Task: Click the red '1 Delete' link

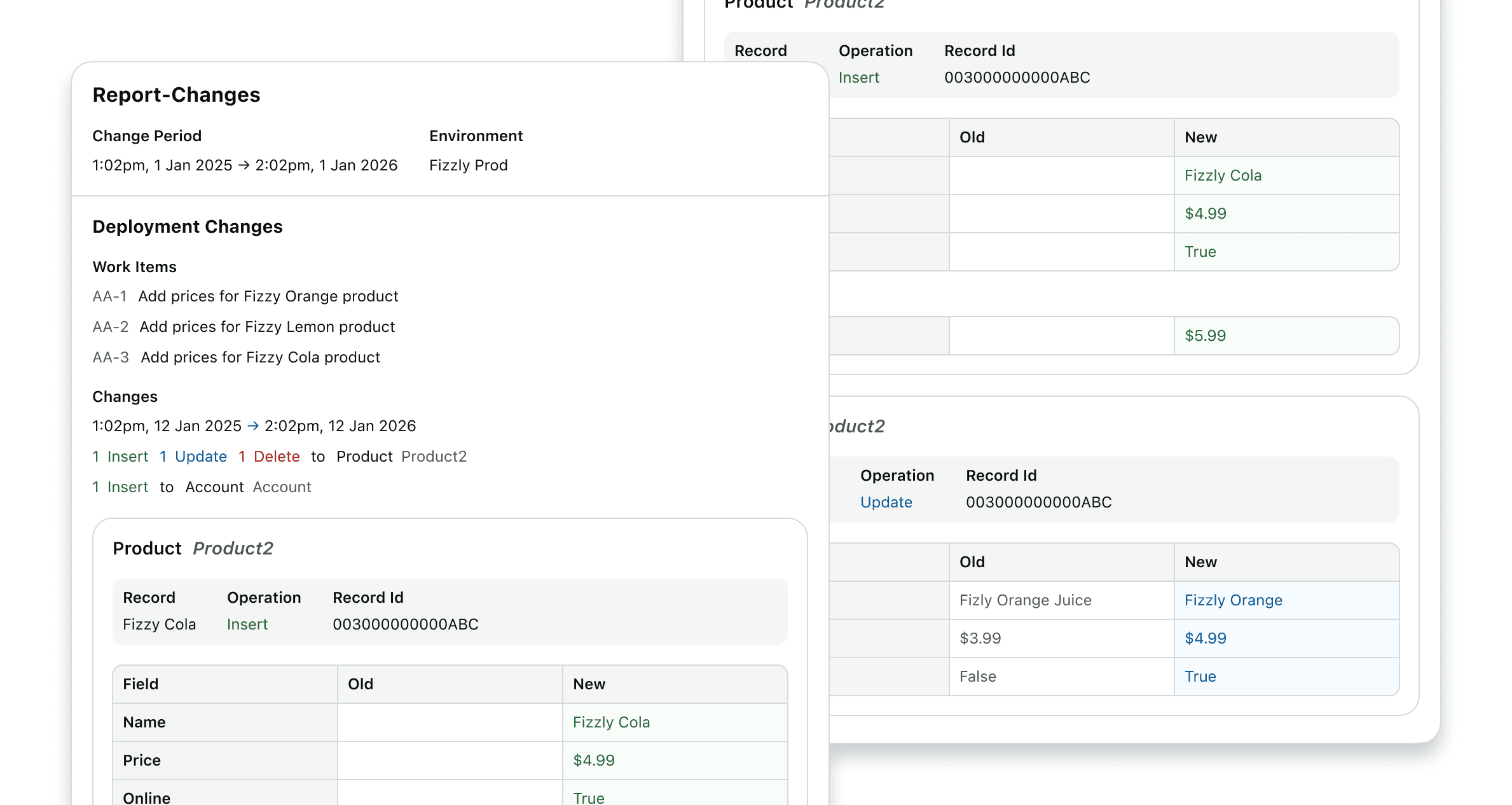Action: coord(270,457)
